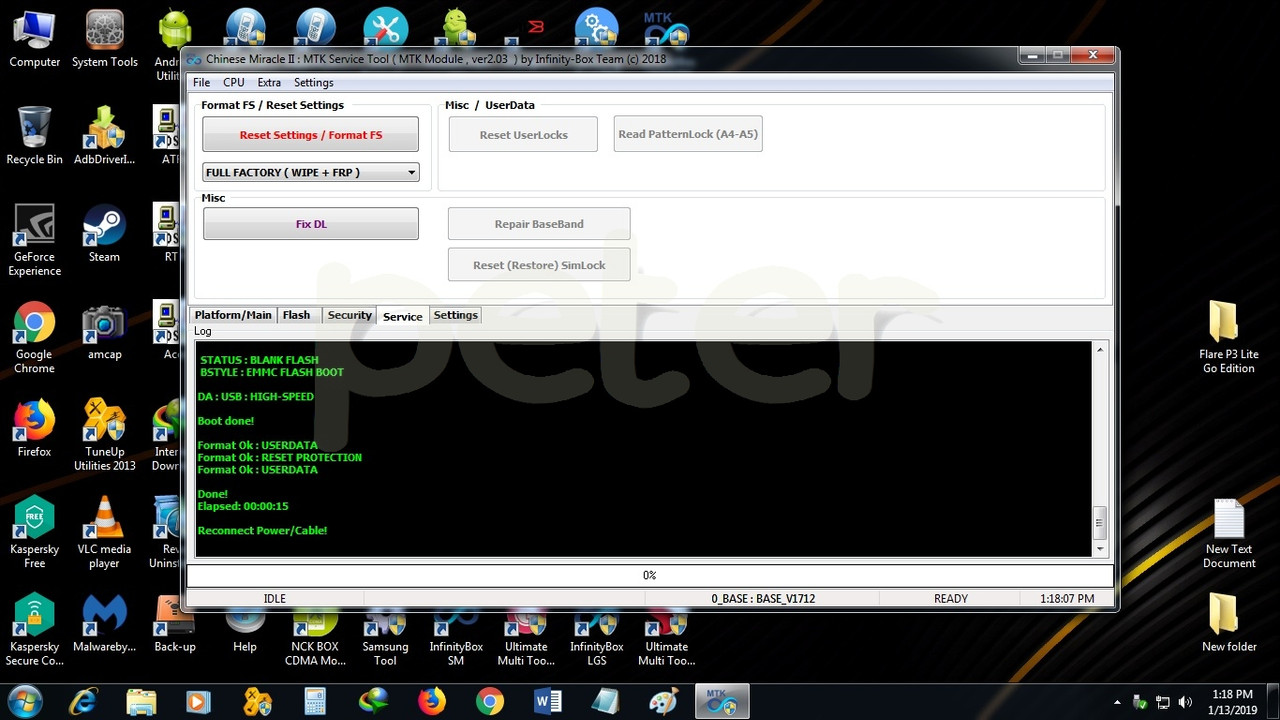Switch to the Flash tab
The height and width of the screenshot is (720, 1280).
point(296,315)
